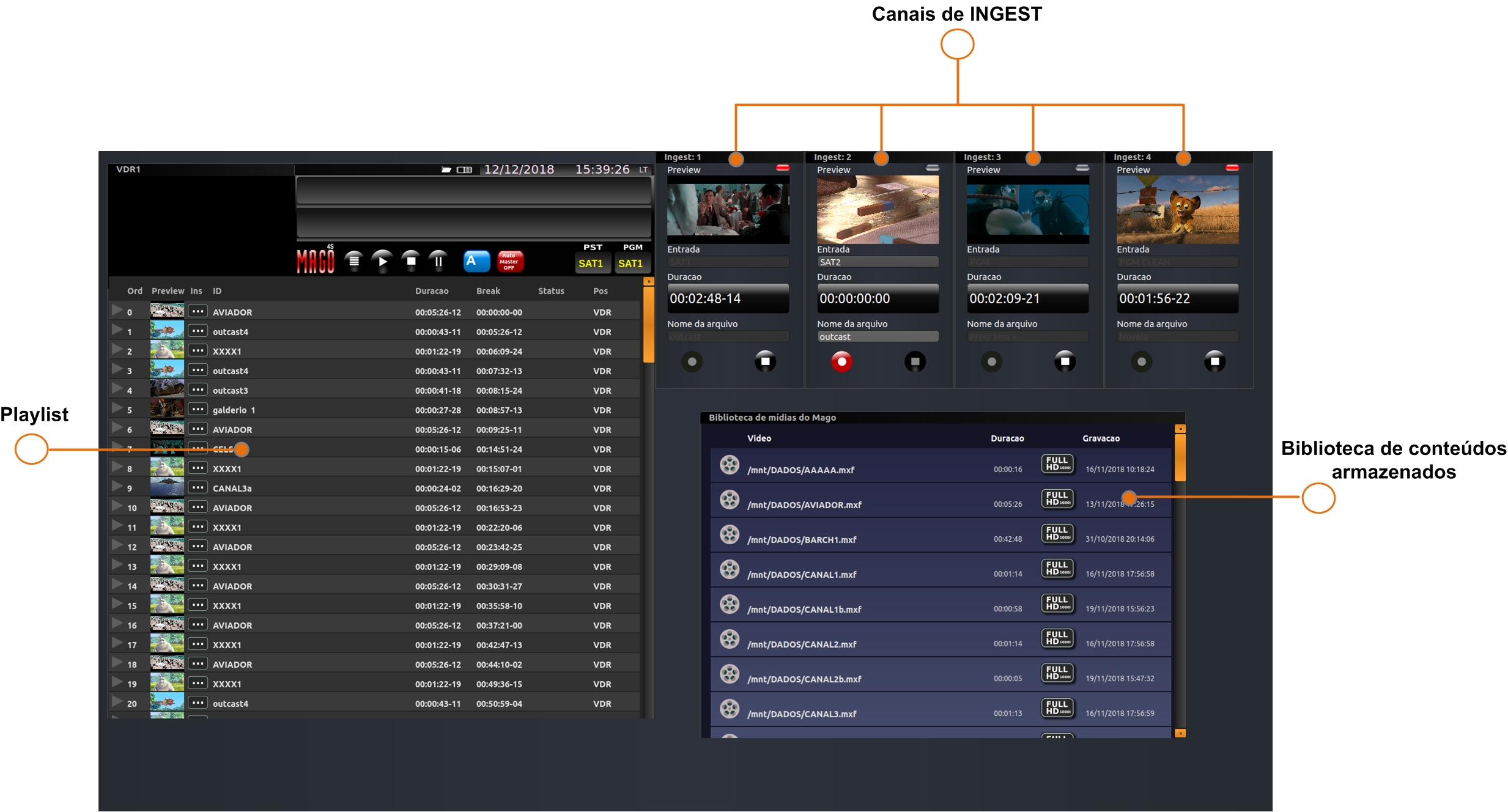Stop recording on Ingest 4
The image size is (1508, 812).
1214,362
